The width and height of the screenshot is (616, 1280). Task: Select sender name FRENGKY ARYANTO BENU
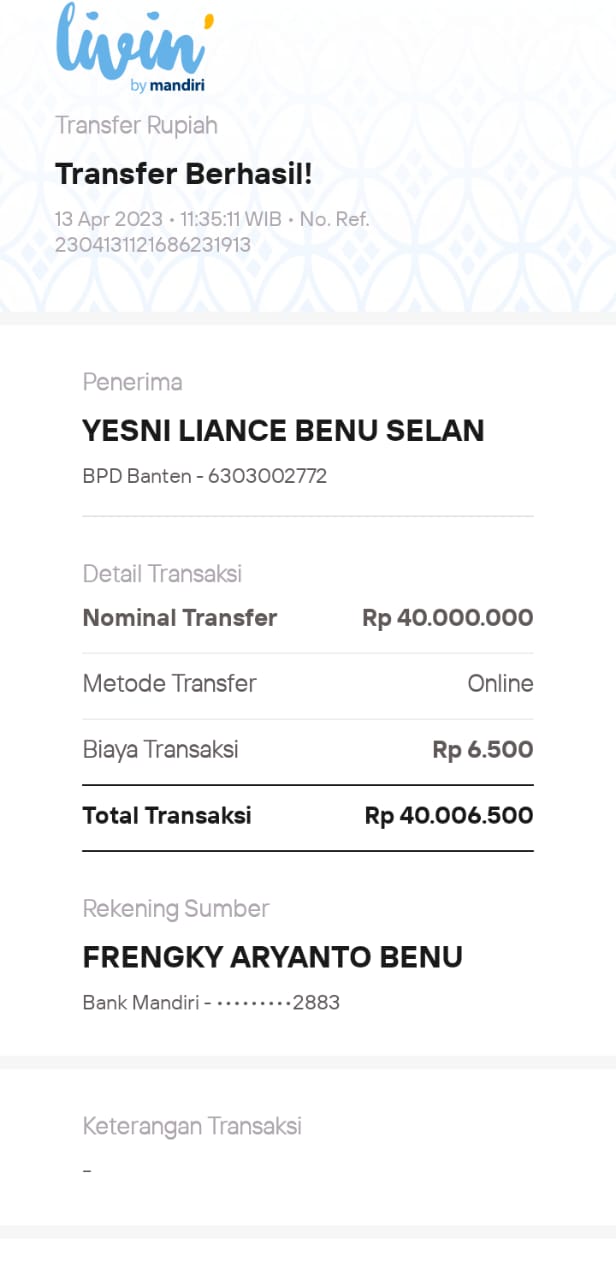(272, 957)
